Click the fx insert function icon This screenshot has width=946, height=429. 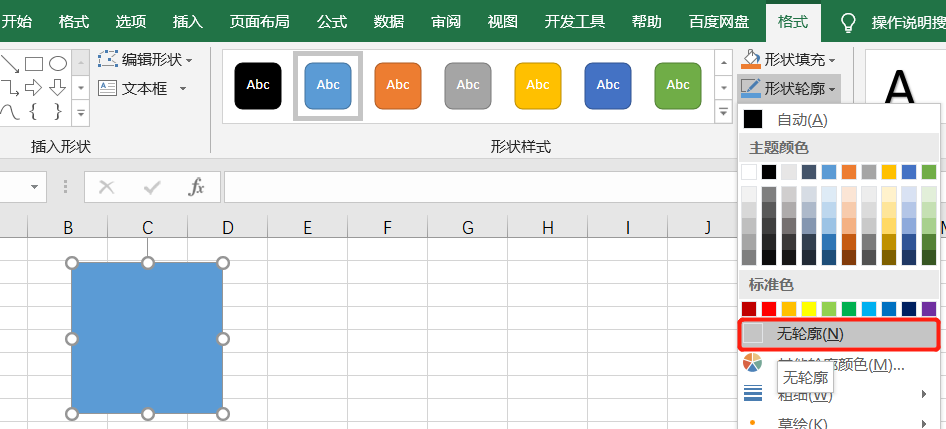197,187
